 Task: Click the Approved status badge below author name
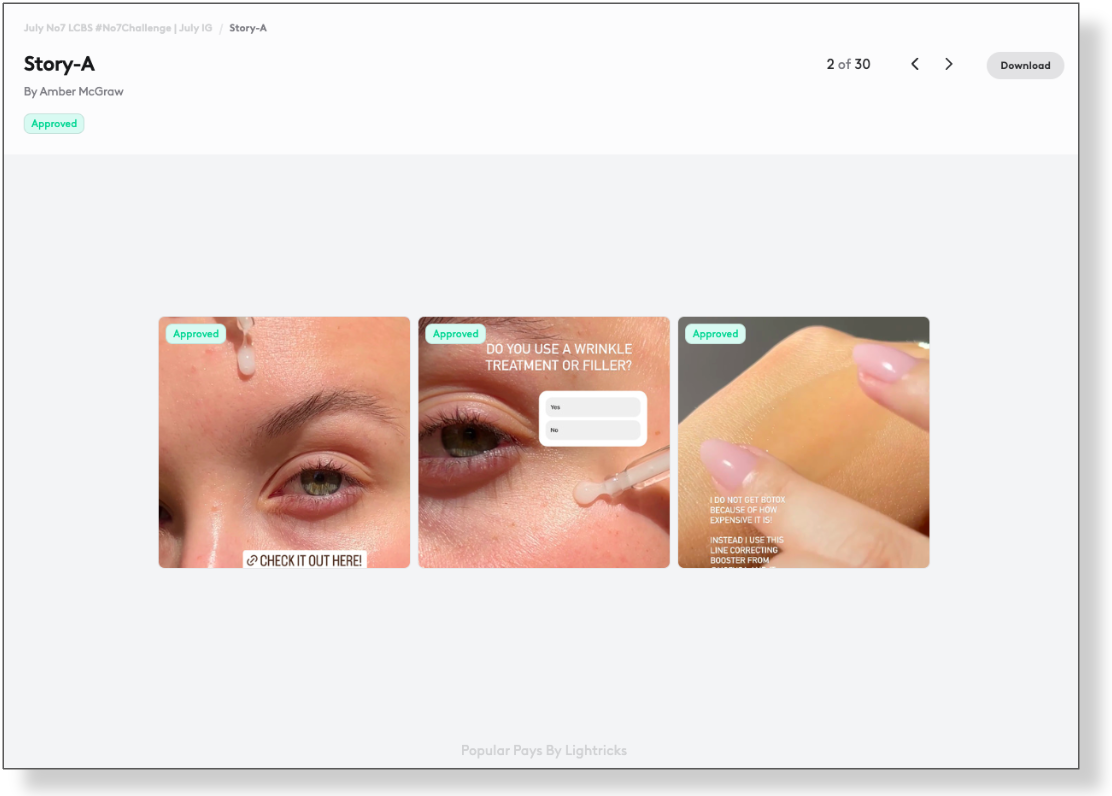pyautogui.click(x=54, y=124)
